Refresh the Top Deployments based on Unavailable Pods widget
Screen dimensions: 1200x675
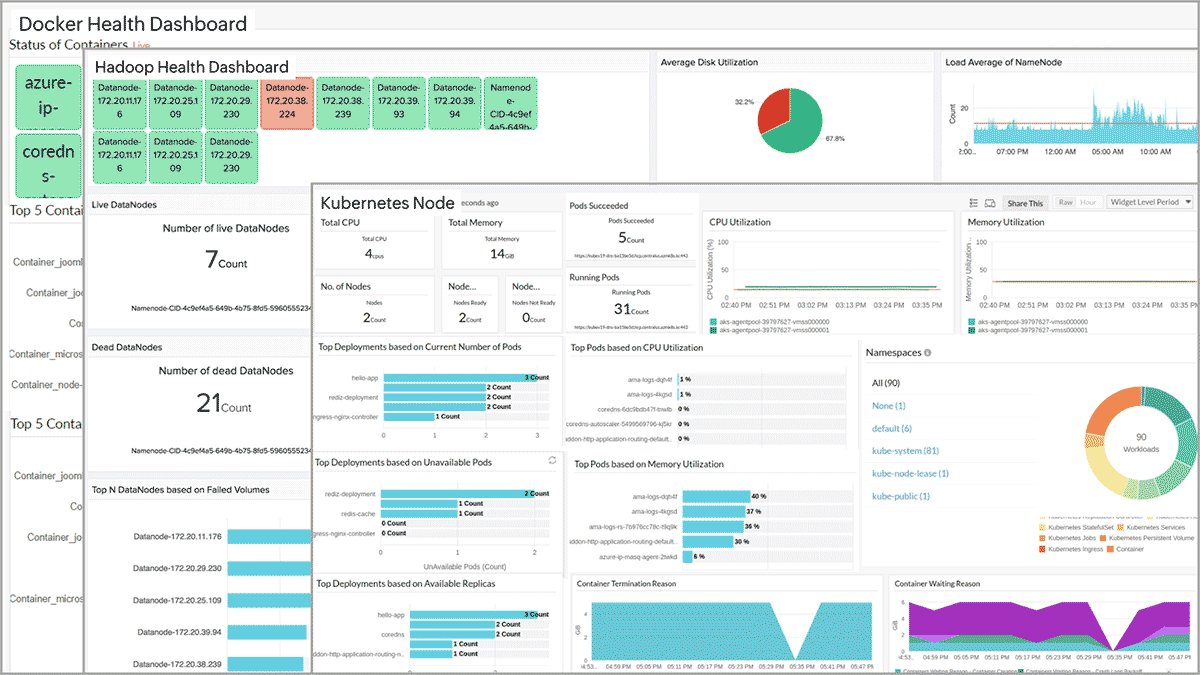(x=552, y=460)
